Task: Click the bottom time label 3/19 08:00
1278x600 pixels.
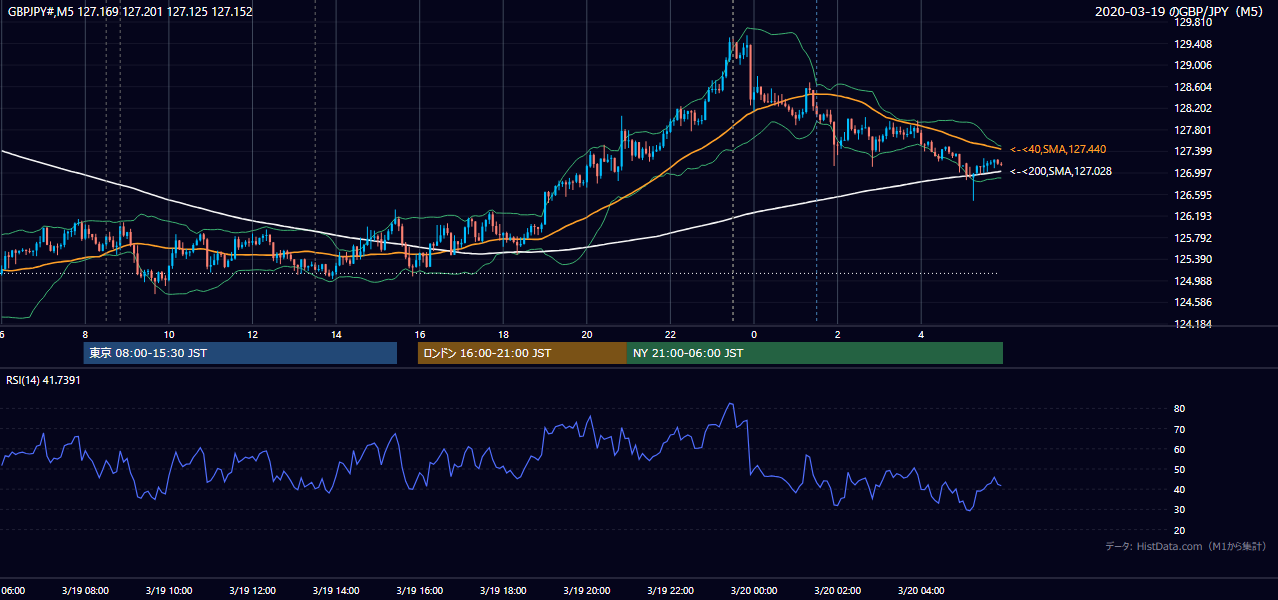Action: tap(85, 591)
